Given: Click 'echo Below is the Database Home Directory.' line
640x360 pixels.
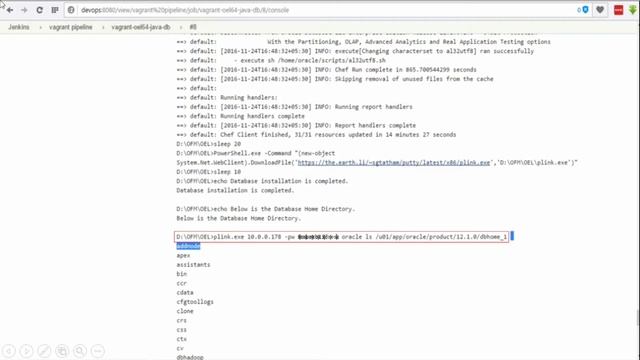Looking at the screenshot, I should pos(266,209).
